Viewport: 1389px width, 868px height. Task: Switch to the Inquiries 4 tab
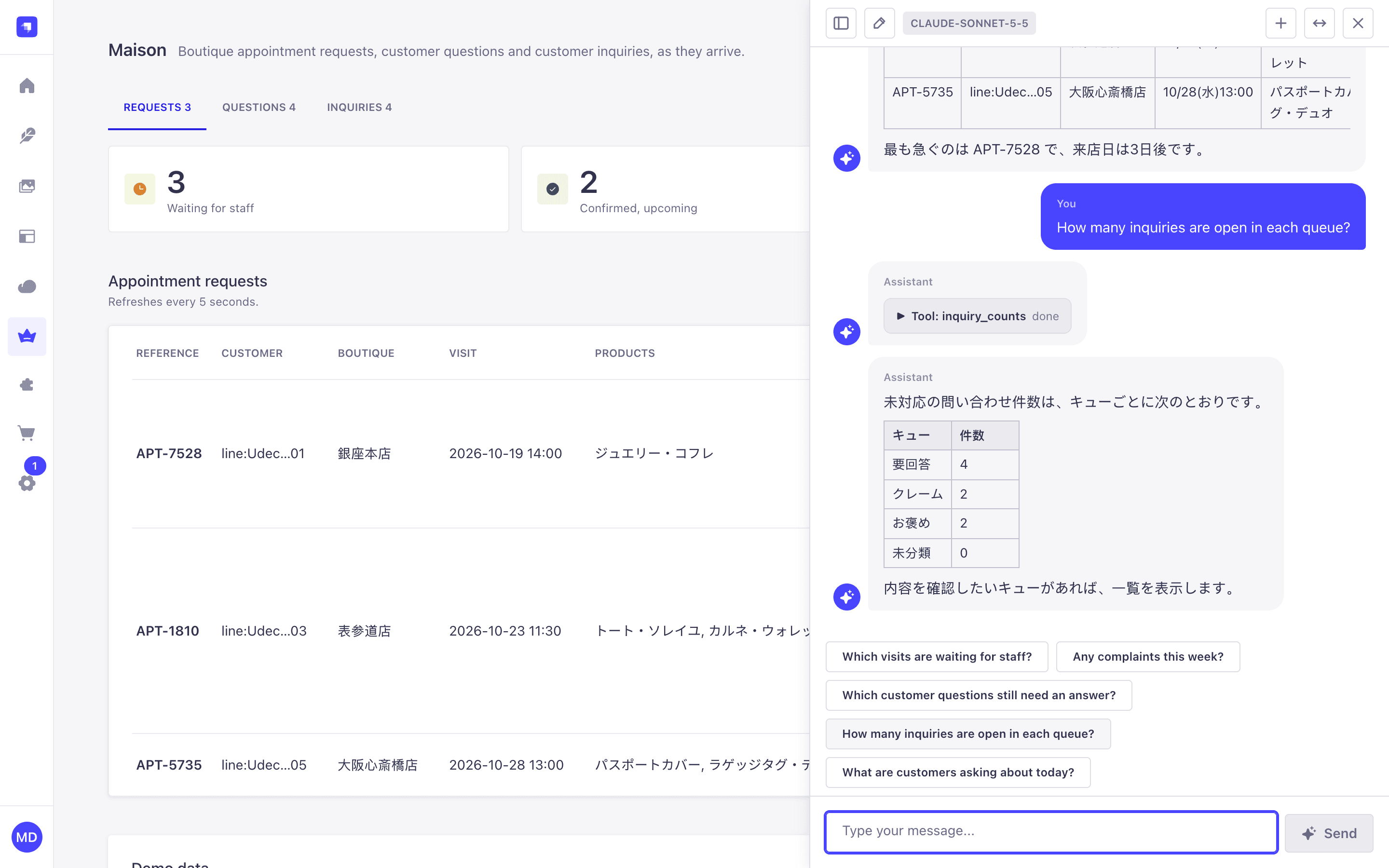coord(359,108)
